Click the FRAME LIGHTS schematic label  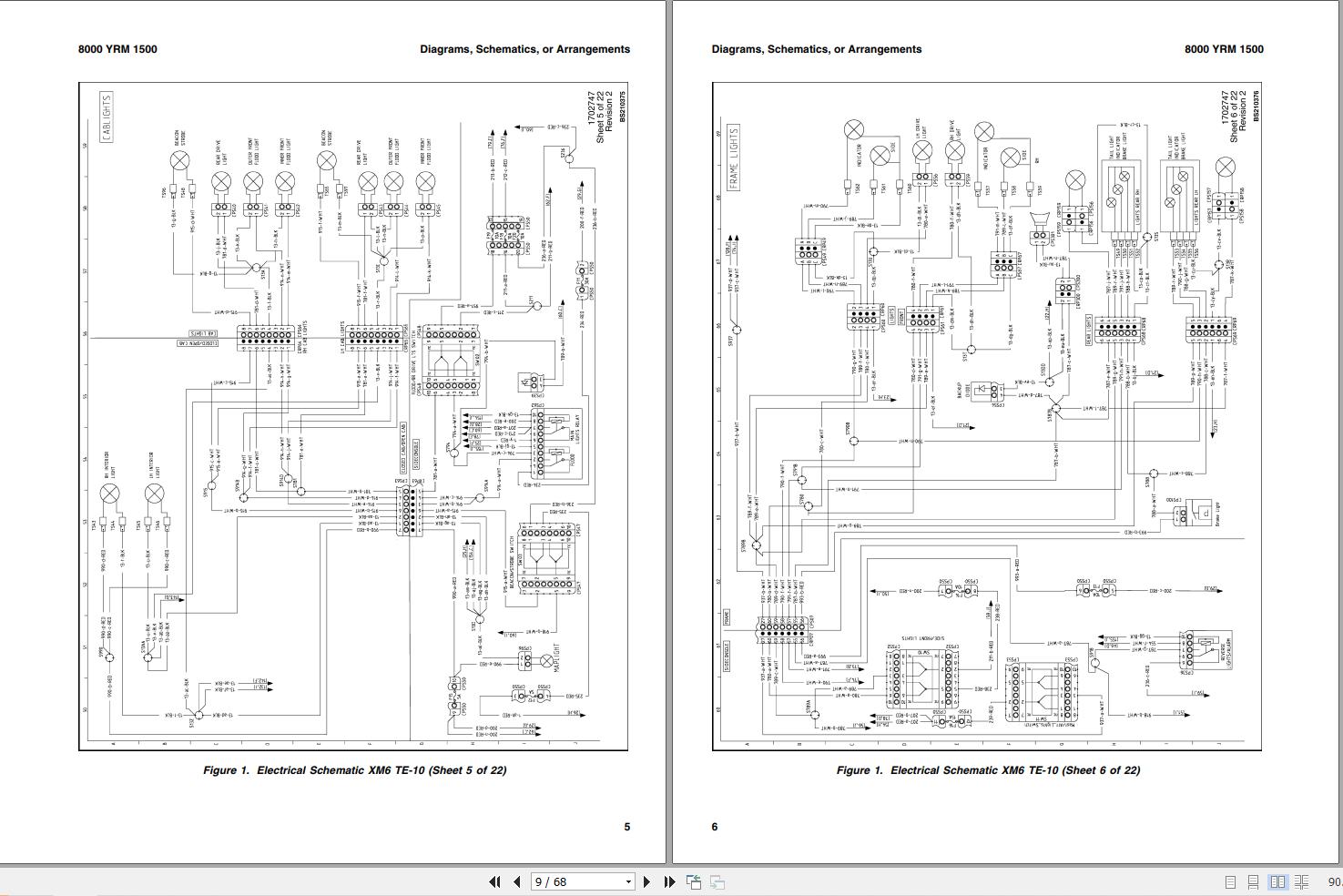pos(734,158)
